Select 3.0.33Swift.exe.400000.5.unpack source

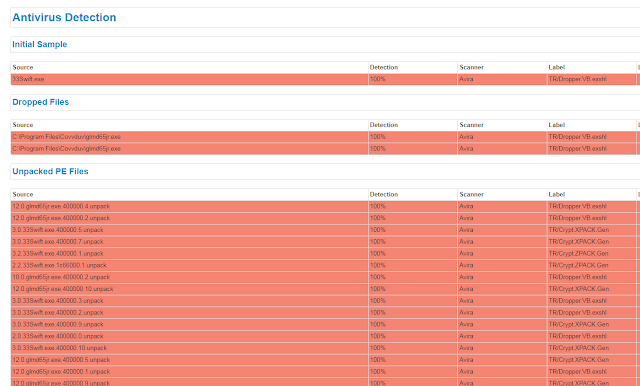(x=189, y=230)
